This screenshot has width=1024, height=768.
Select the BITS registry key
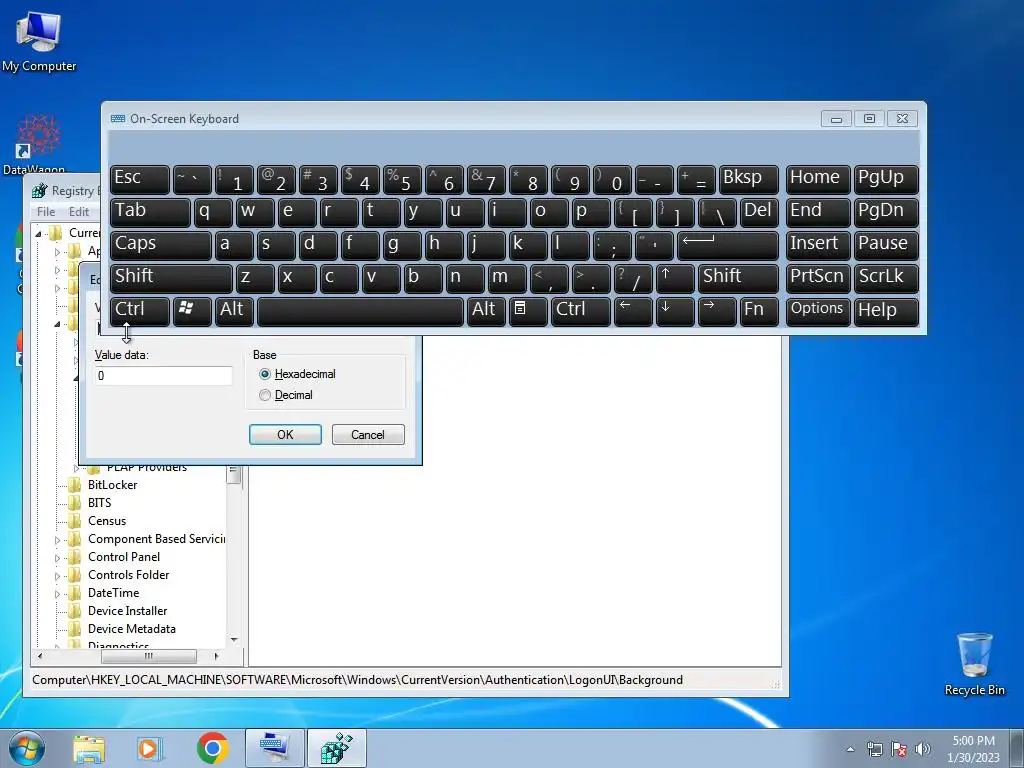point(99,503)
